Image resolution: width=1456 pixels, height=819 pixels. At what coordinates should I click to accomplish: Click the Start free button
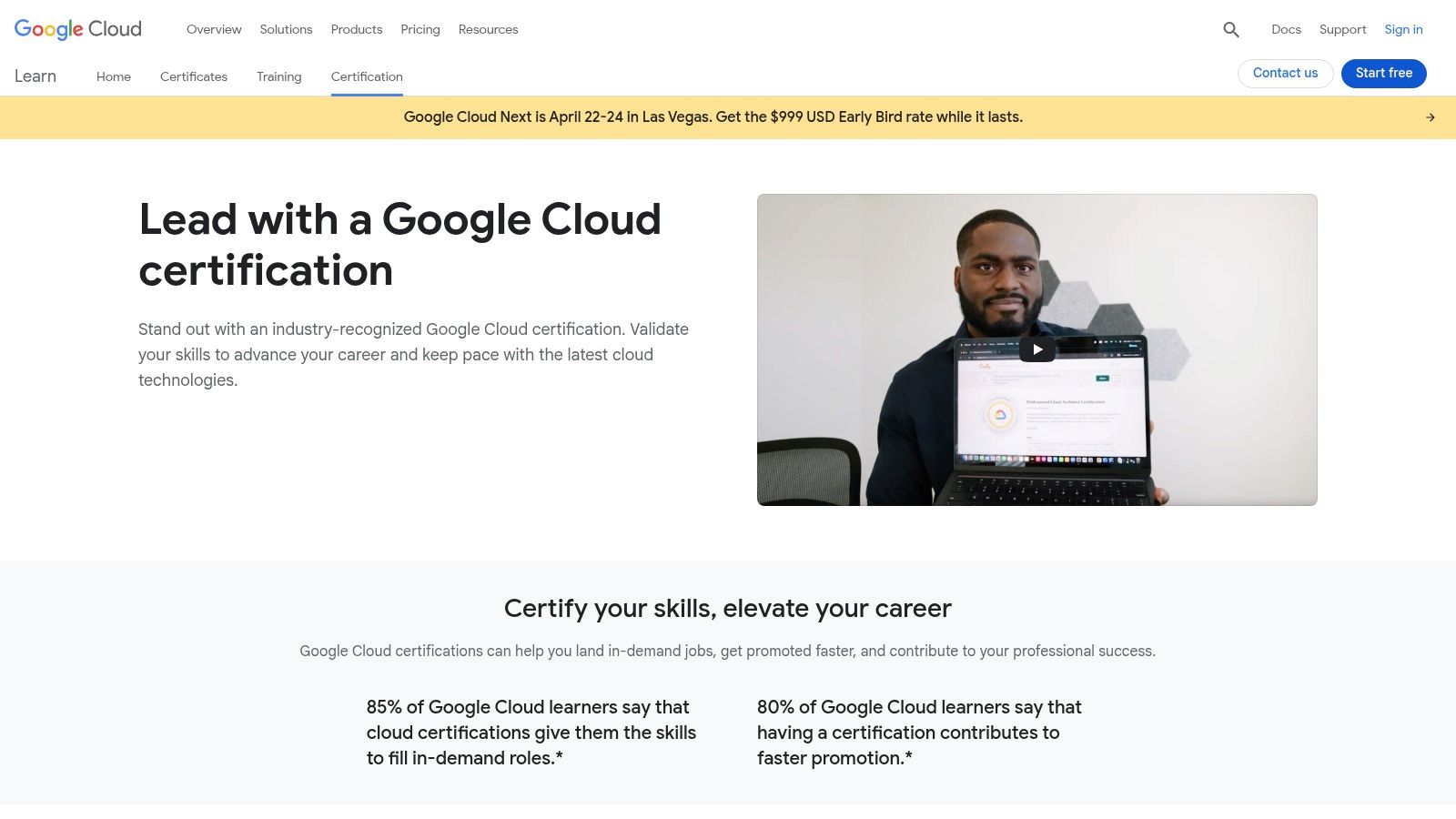[1383, 73]
